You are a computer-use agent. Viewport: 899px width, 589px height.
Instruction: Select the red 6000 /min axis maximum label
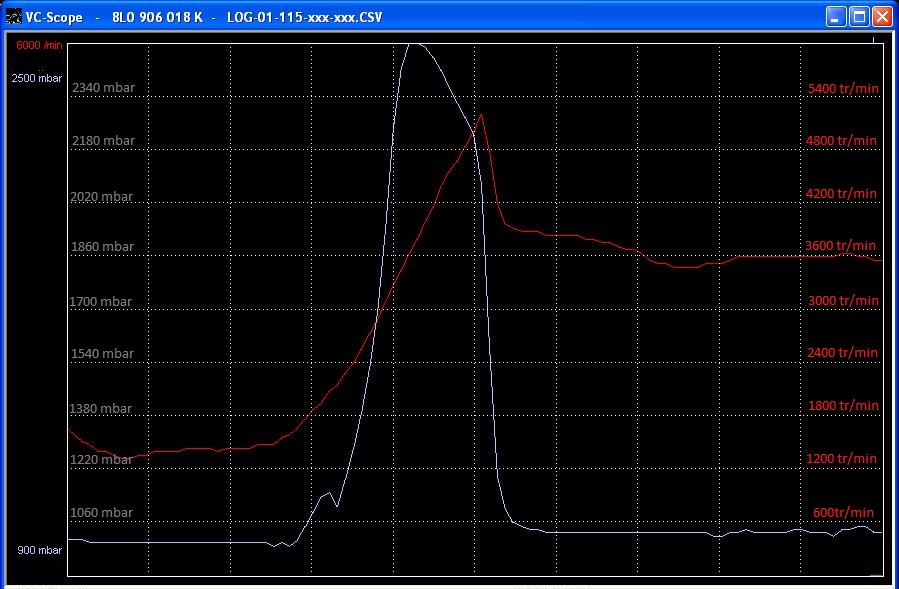pyautogui.click(x=38, y=45)
